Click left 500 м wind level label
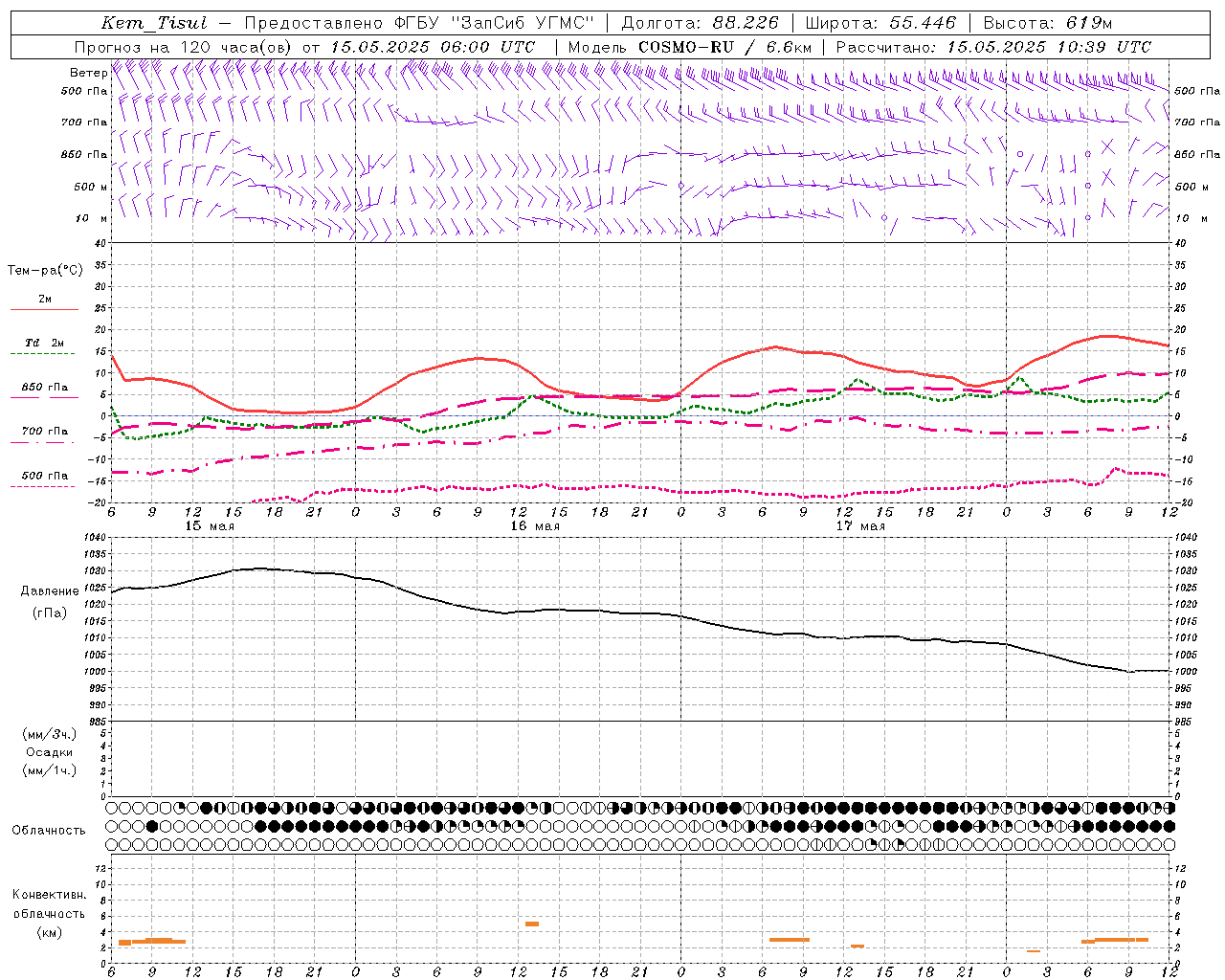The height and width of the screenshot is (980, 1225). 91,187
